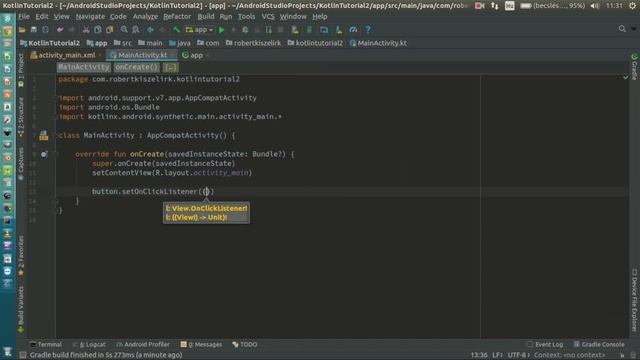Image resolution: width=640 pixels, height=360 pixels.
Task: Click the system volume indicator
Action: tap(595, 6)
